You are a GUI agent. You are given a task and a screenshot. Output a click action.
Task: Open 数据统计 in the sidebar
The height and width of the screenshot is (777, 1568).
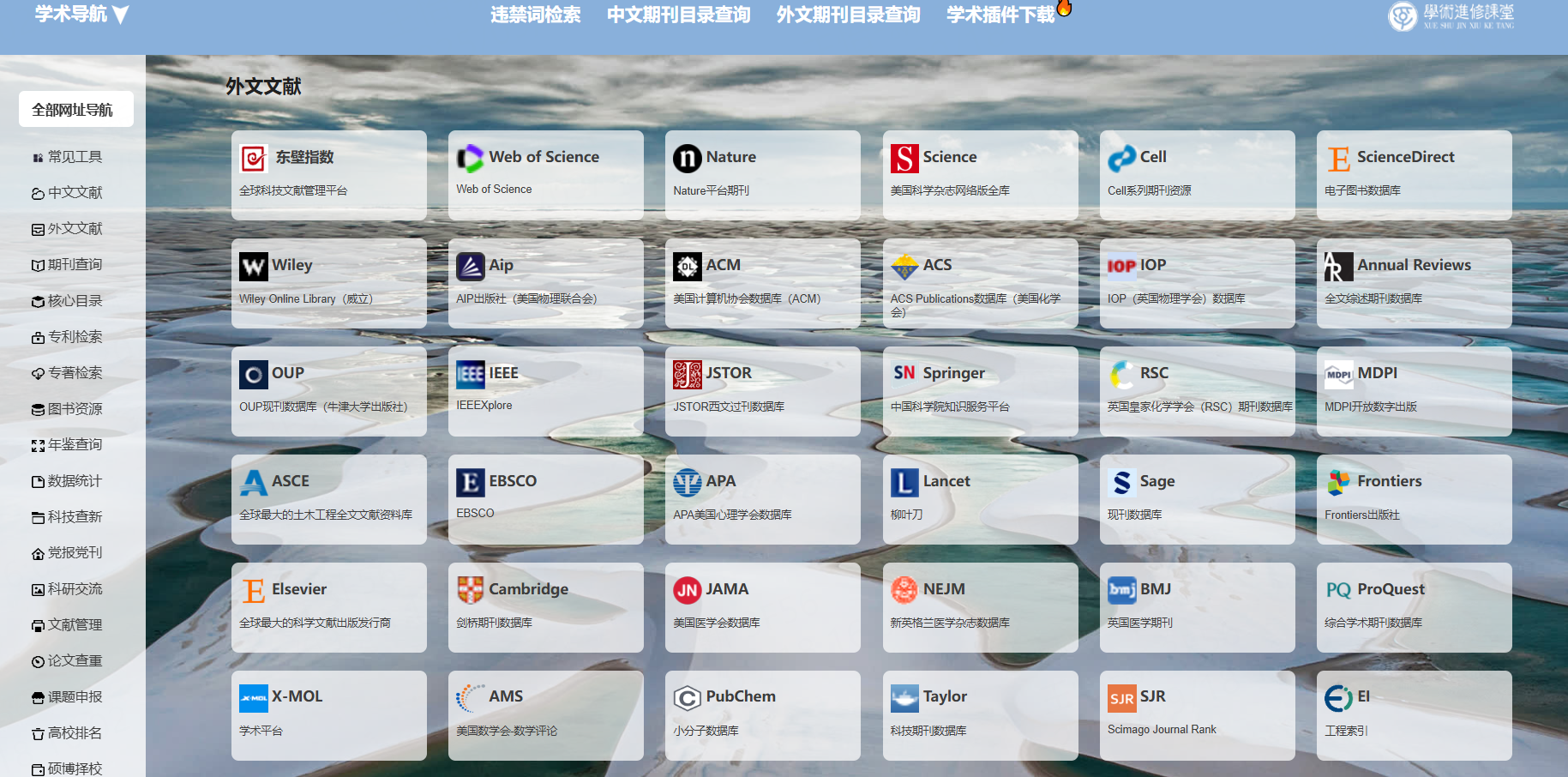click(67, 481)
